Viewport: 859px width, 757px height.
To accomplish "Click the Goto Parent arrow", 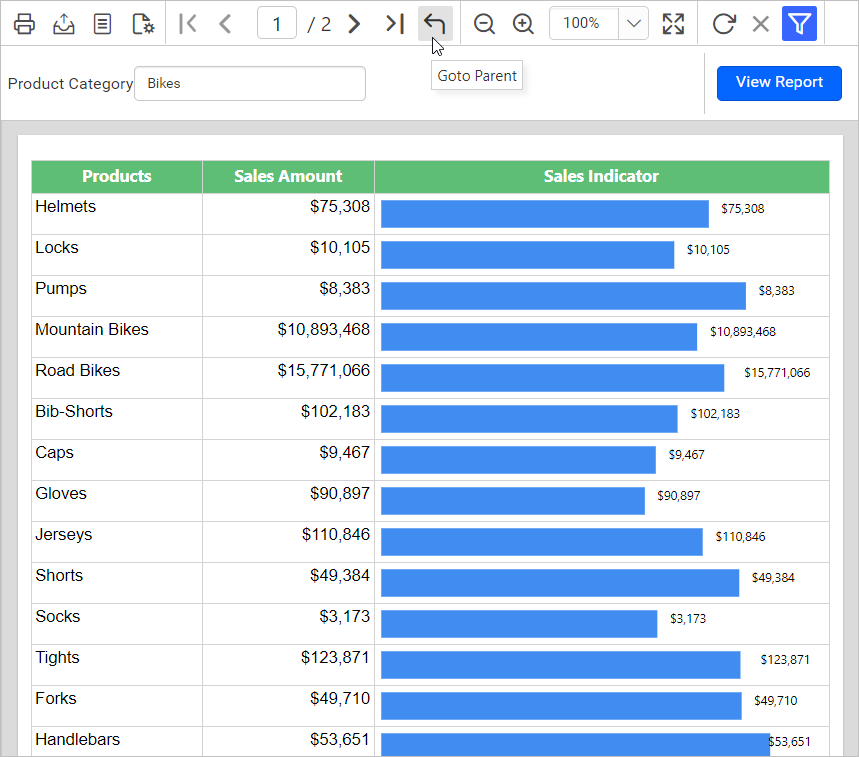I will (x=435, y=24).
